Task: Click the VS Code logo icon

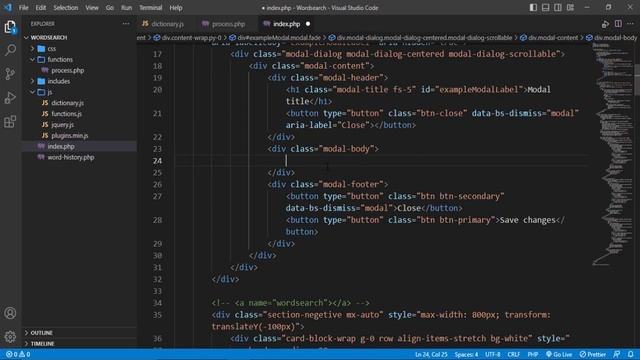Action: tap(8, 7)
